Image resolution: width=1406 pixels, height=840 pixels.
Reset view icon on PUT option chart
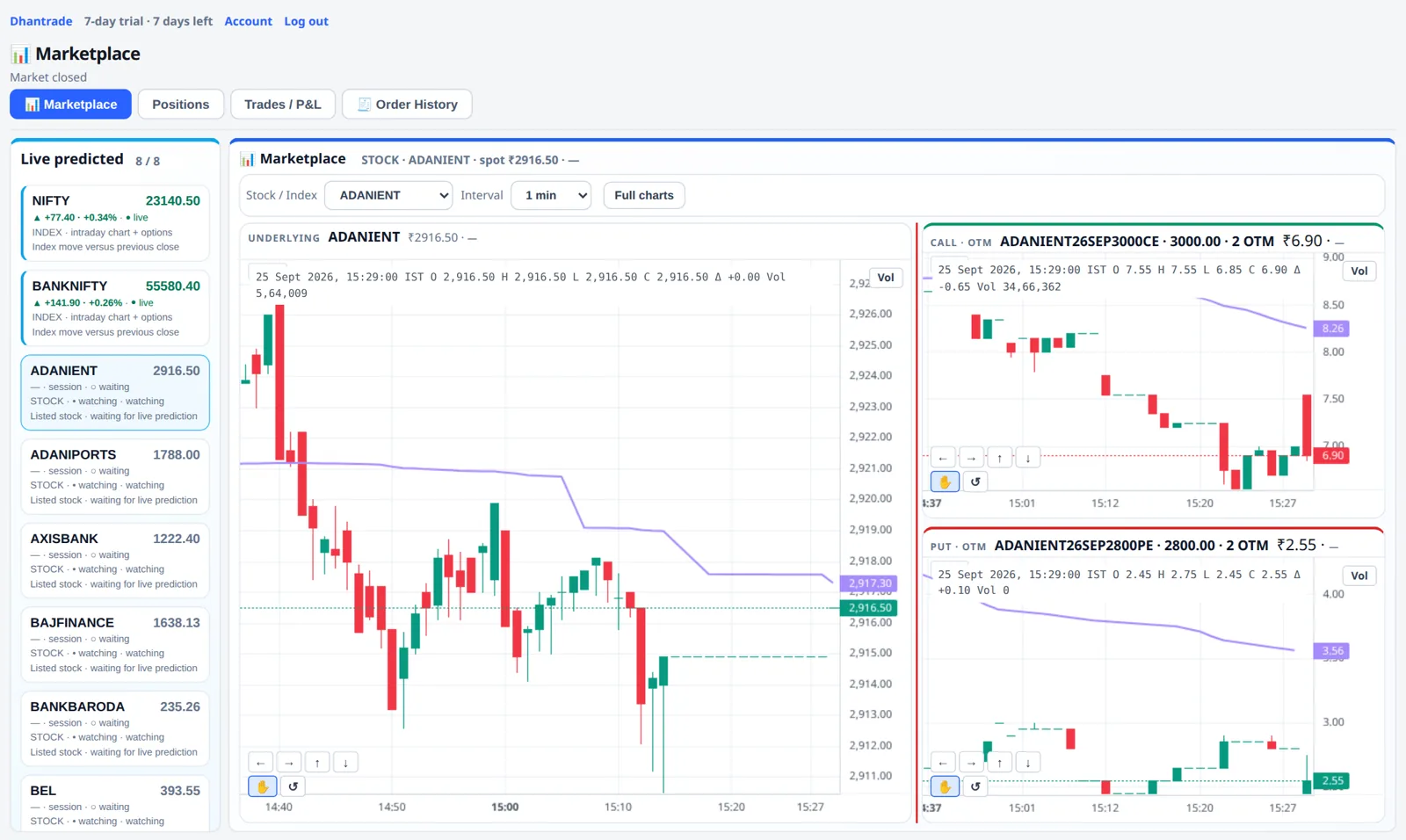(x=975, y=786)
